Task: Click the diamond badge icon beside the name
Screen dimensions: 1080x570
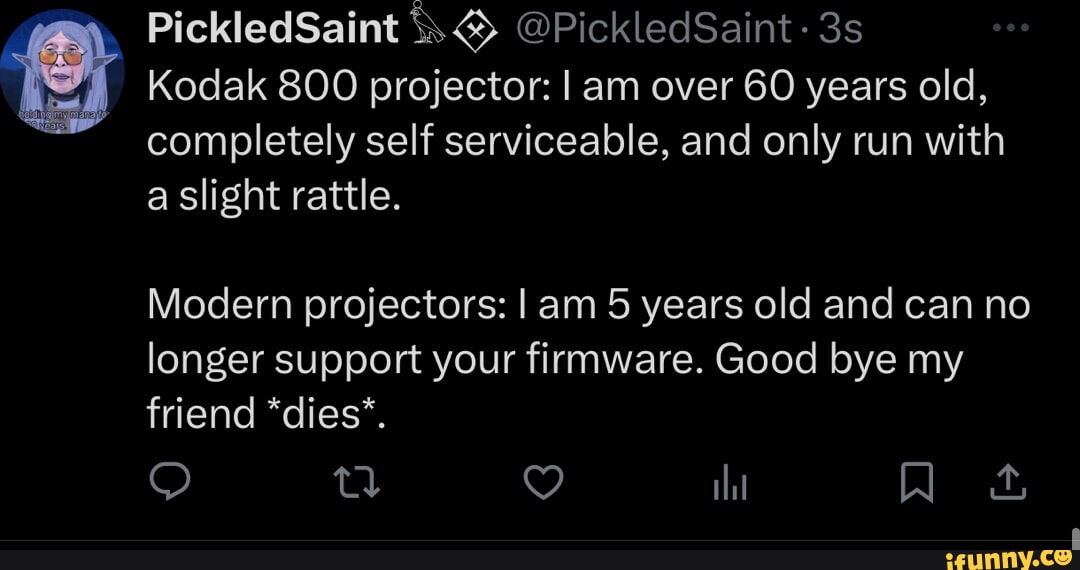Action: (x=477, y=31)
